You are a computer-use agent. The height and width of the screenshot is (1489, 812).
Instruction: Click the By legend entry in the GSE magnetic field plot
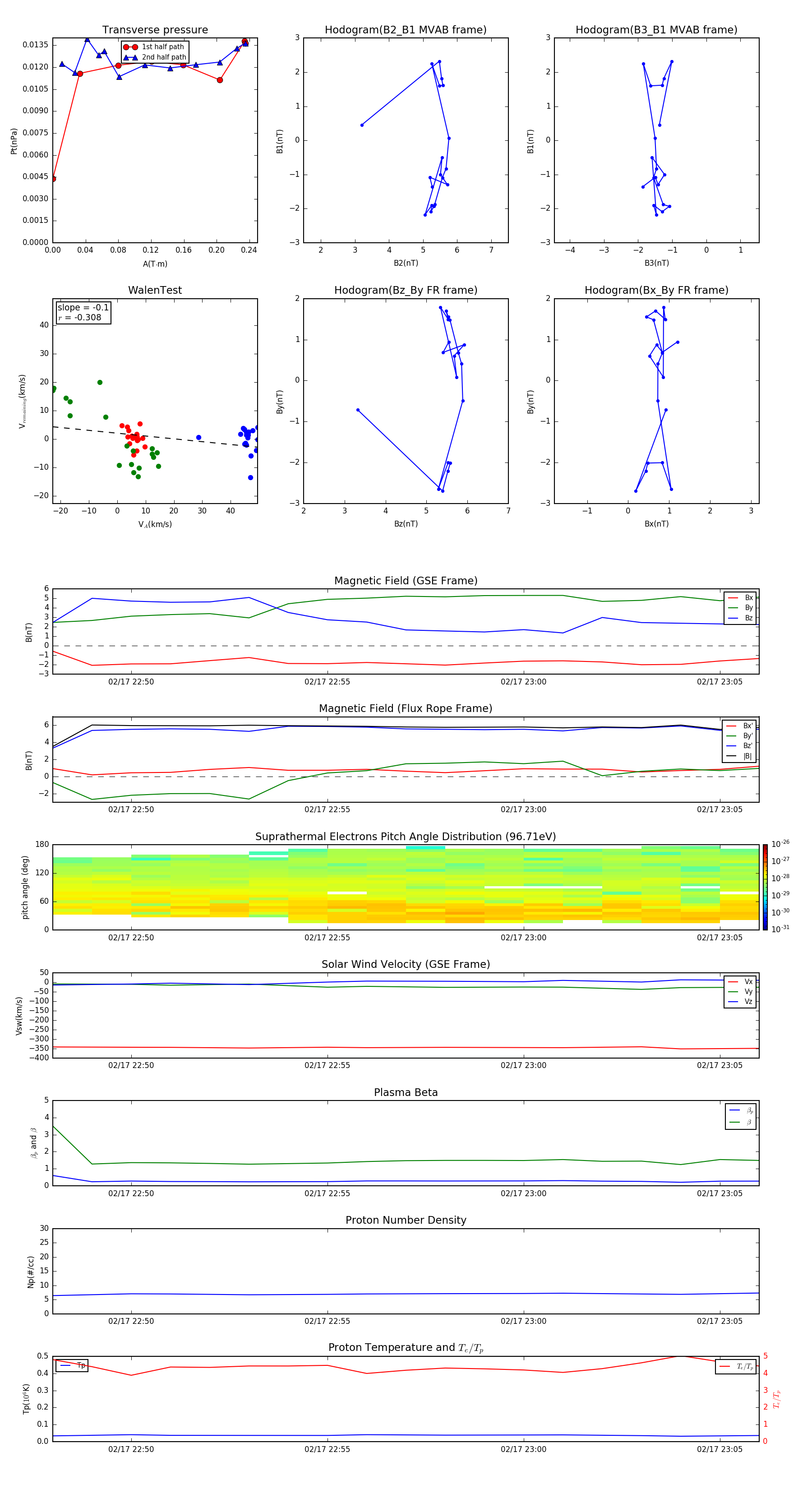(740, 608)
